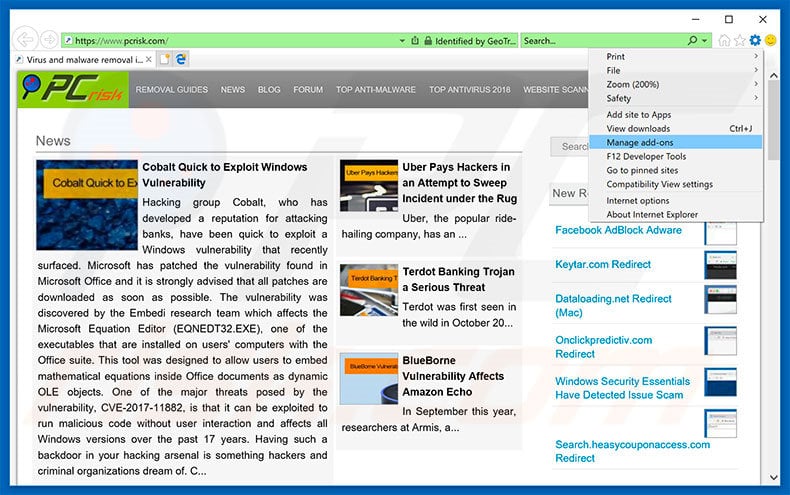Viewport: 790px width, 495px height.
Task: Open TOP ANTIVIRUS 2018 nav item
Action: (x=470, y=89)
